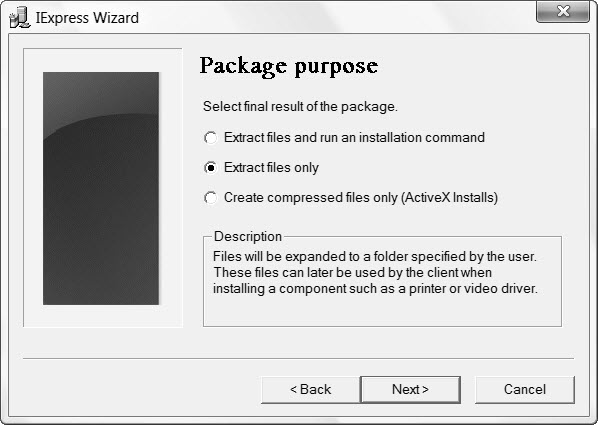
Task: Click the IExpress Wizard title text
Action: [87, 18]
